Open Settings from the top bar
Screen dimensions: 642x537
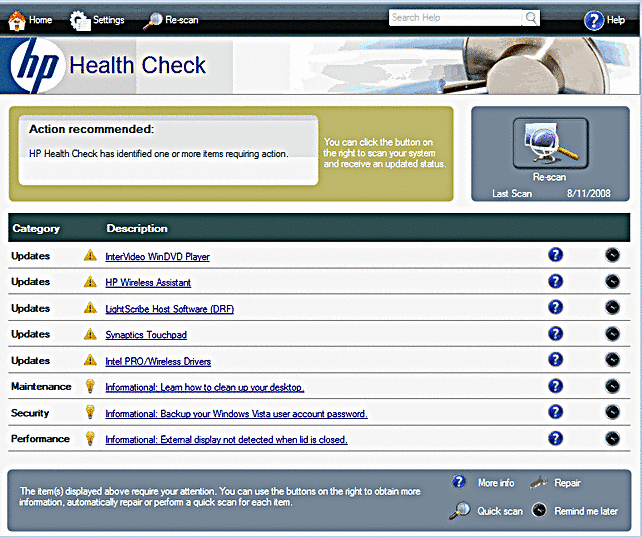tap(97, 20)
